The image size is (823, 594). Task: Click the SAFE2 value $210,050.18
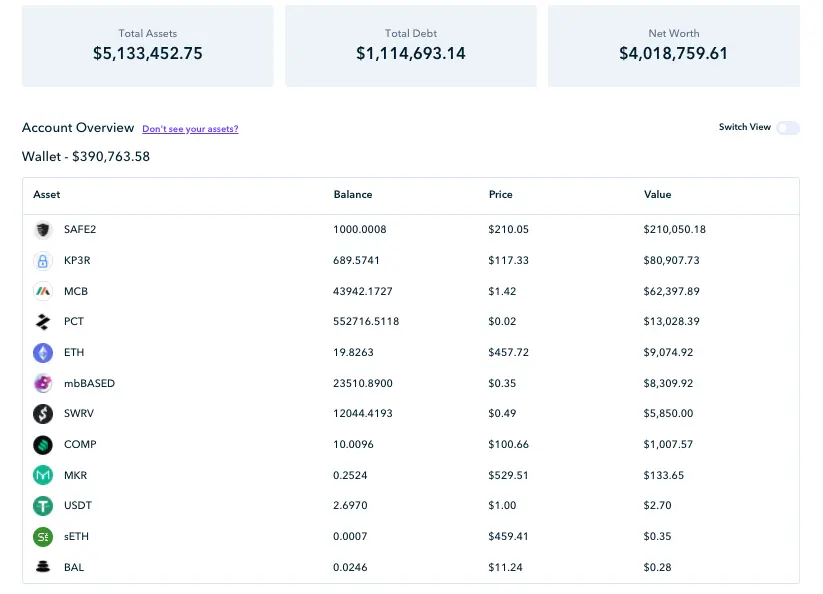[x=674, y=229]
